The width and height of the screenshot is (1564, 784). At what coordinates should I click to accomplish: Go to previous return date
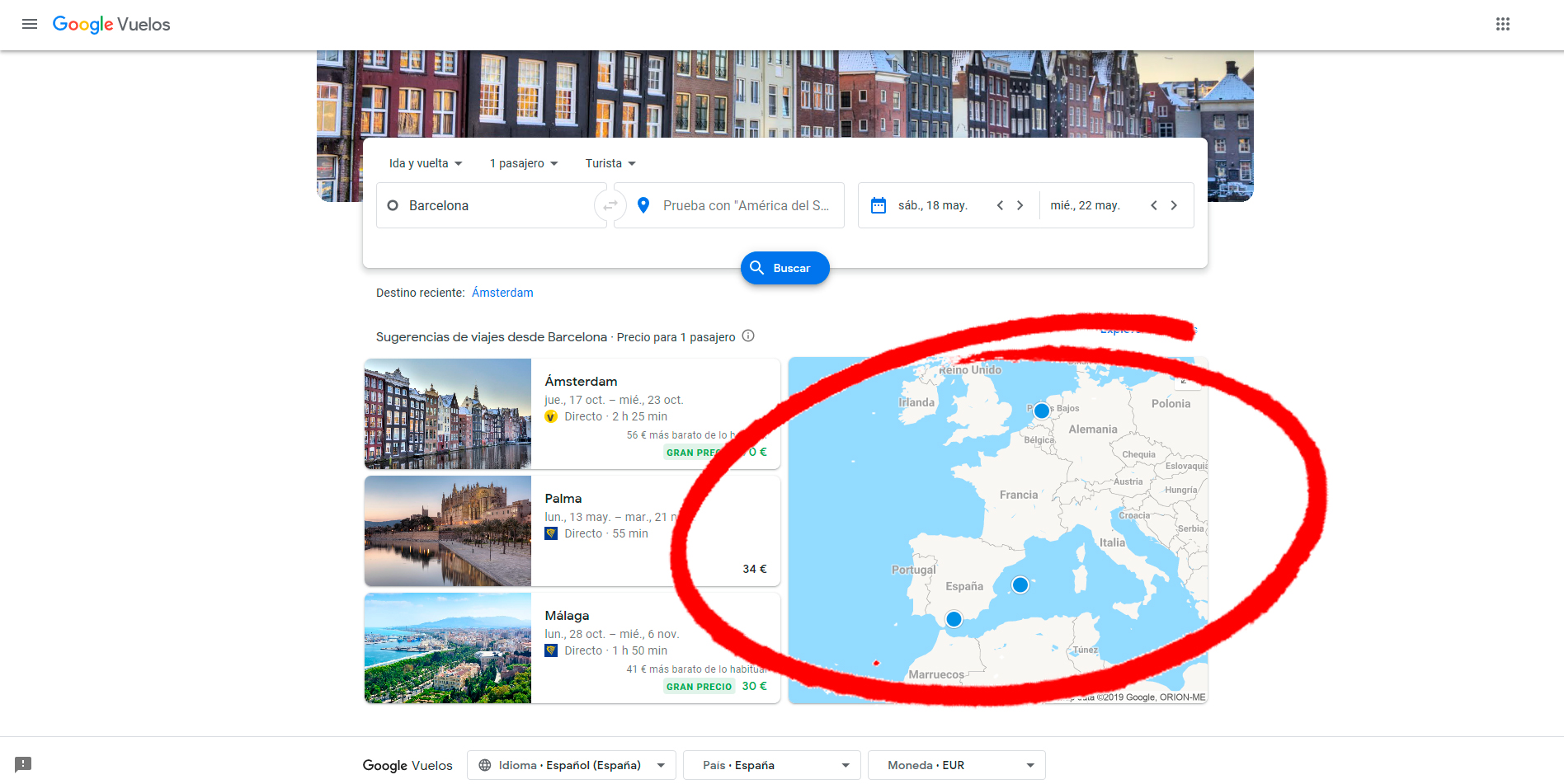coord(1154,205)
